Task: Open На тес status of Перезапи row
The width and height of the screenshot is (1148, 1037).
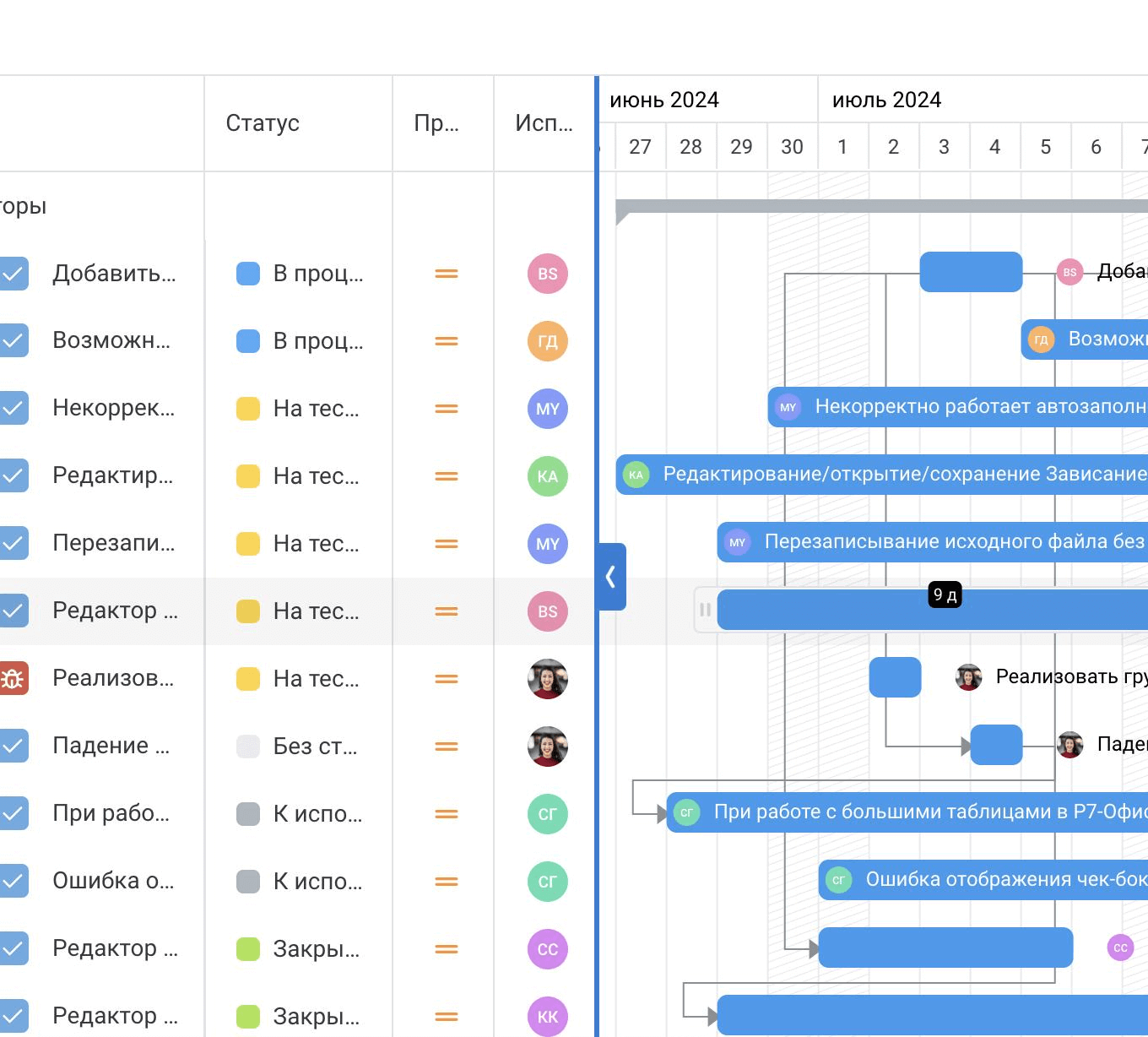Action: pyautogui.click(x=298, y=544)
